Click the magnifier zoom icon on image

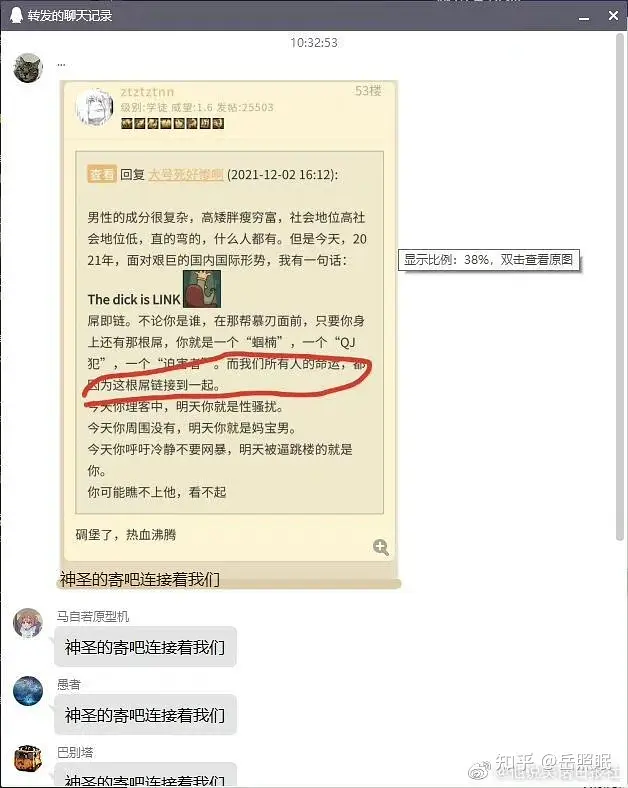[381, 547]
